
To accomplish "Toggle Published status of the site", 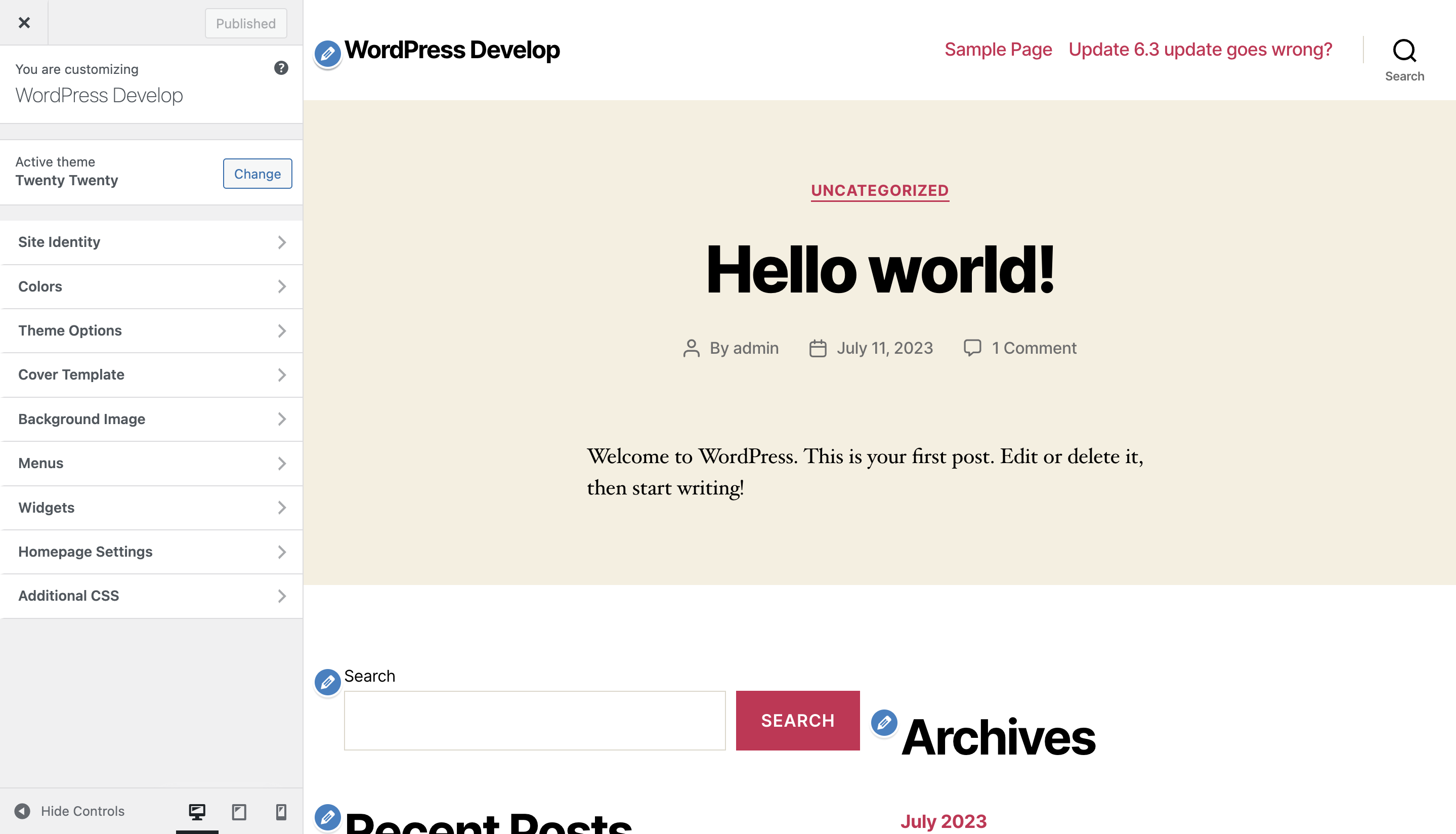I will [x=245, y=22].
